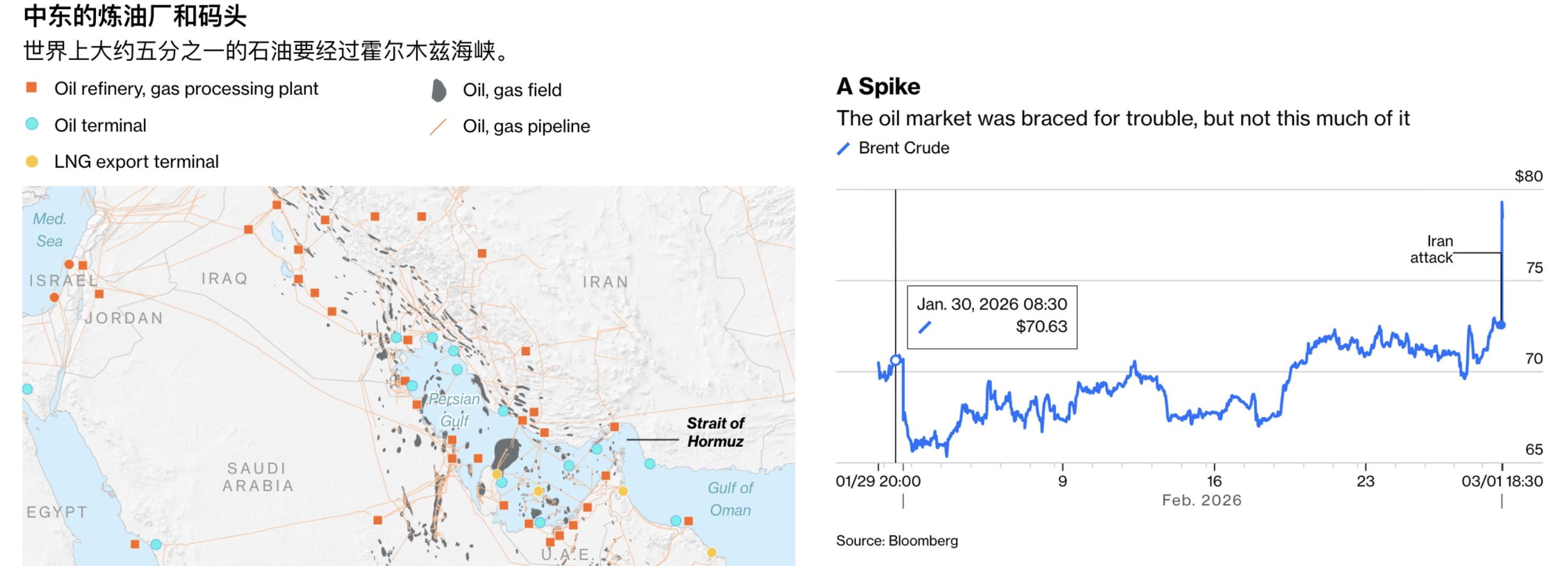This screenshot has width=1568, height=566.
Task: Click the orange oil refinery legend square
Action: point(32,88)
